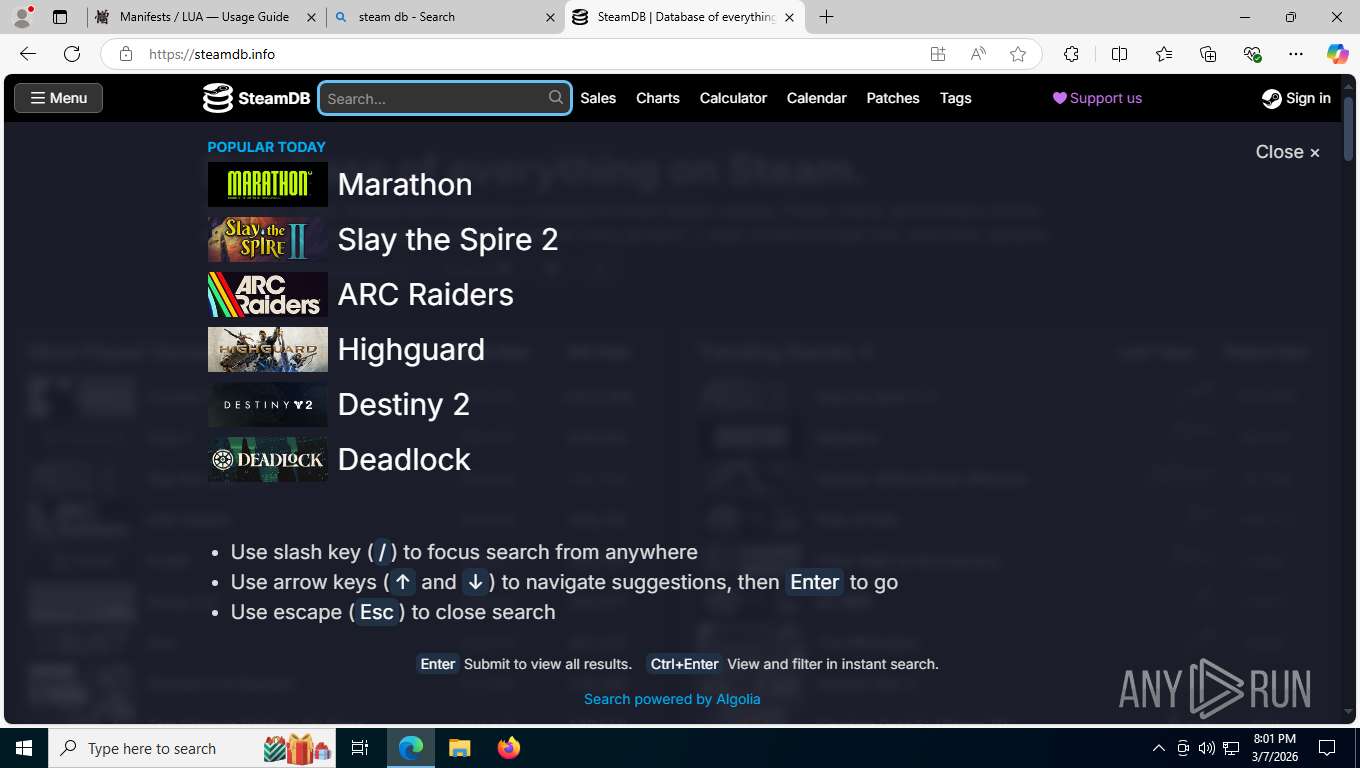1360x768 pixels.
Task: Open the Calculator page
Action: pos(733,98)
